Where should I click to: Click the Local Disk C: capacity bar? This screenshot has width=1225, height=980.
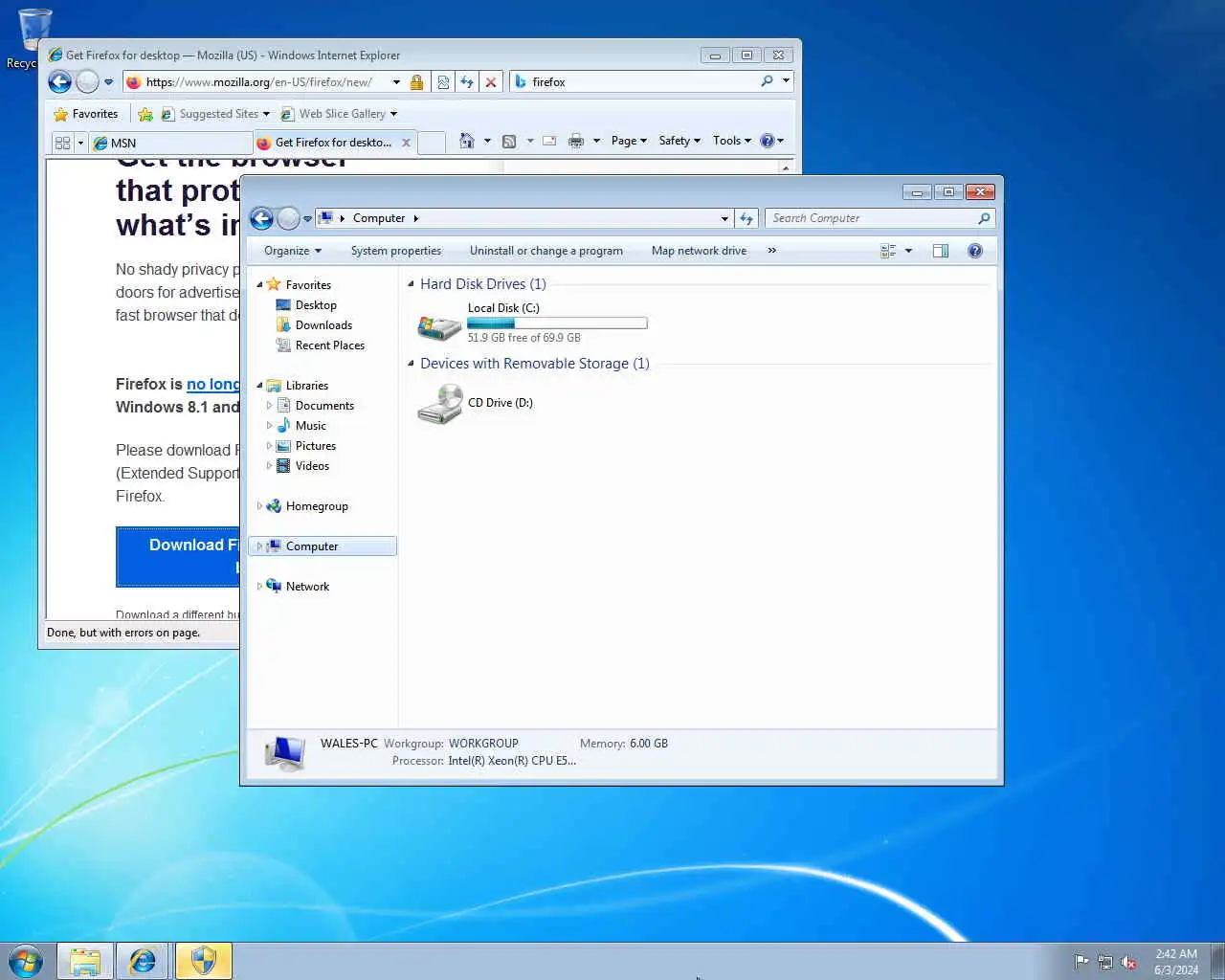coord(557,323)
